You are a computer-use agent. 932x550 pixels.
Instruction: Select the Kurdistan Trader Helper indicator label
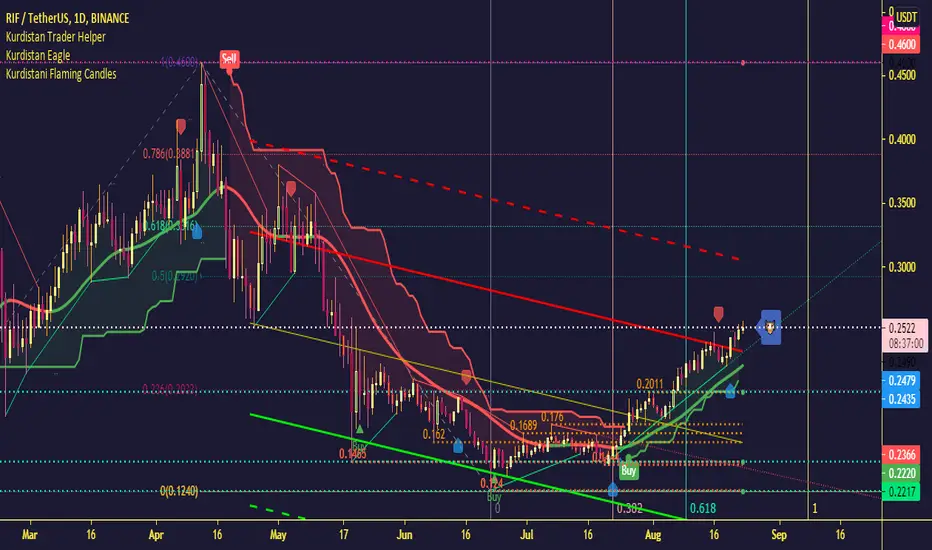click(x=55, y=37)
